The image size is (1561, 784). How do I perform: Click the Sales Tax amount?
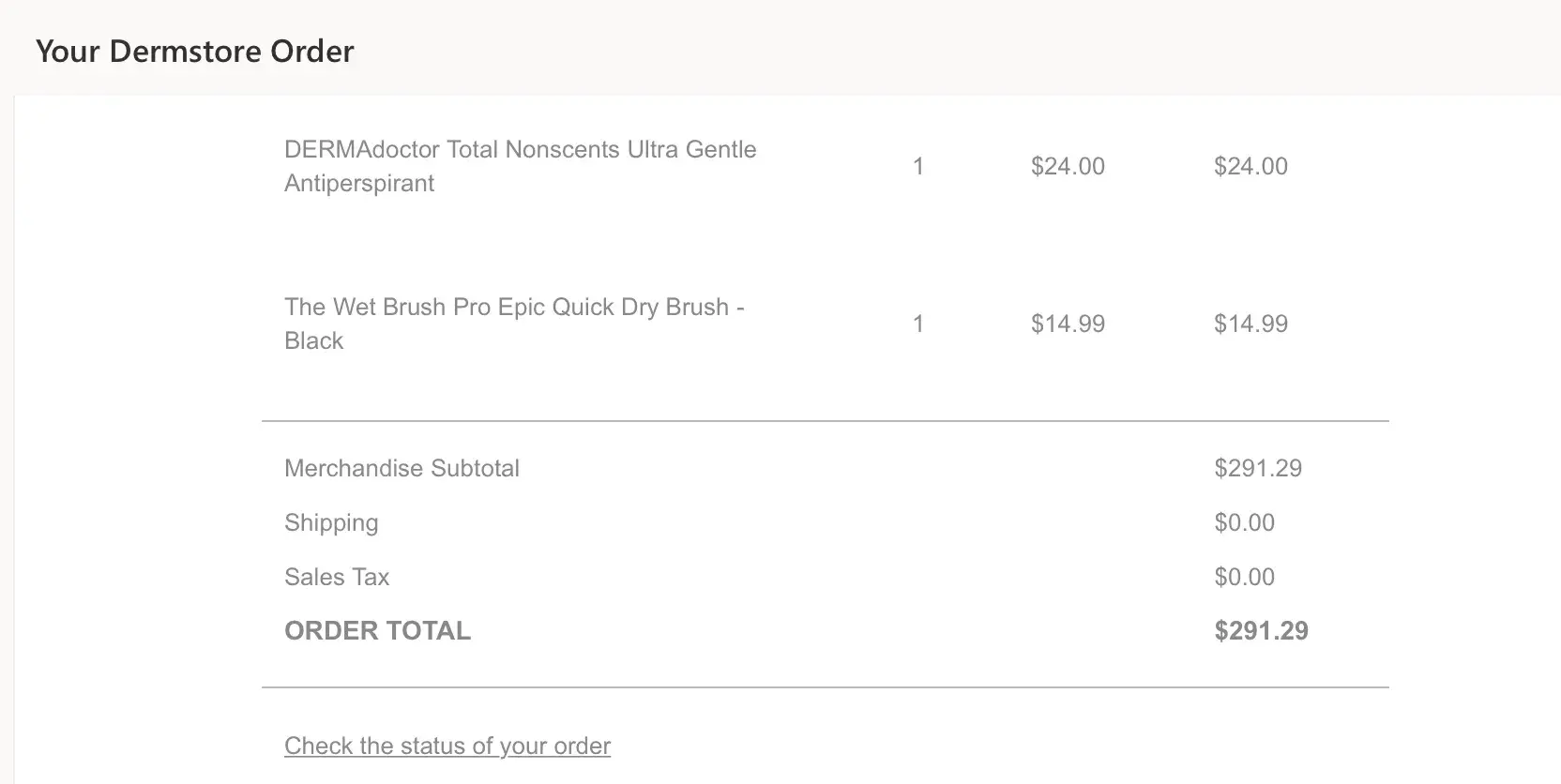[x=1244, y=577]
